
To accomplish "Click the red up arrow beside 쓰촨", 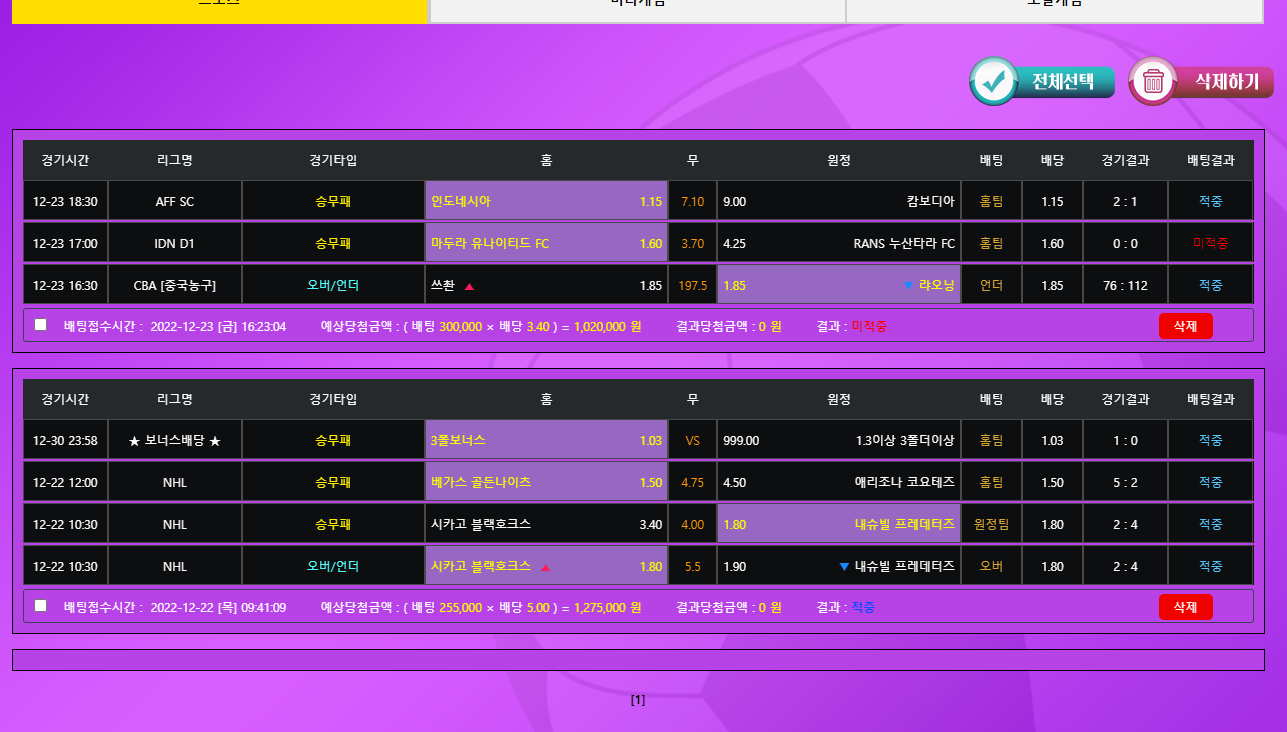I will [x=469, y=286].
